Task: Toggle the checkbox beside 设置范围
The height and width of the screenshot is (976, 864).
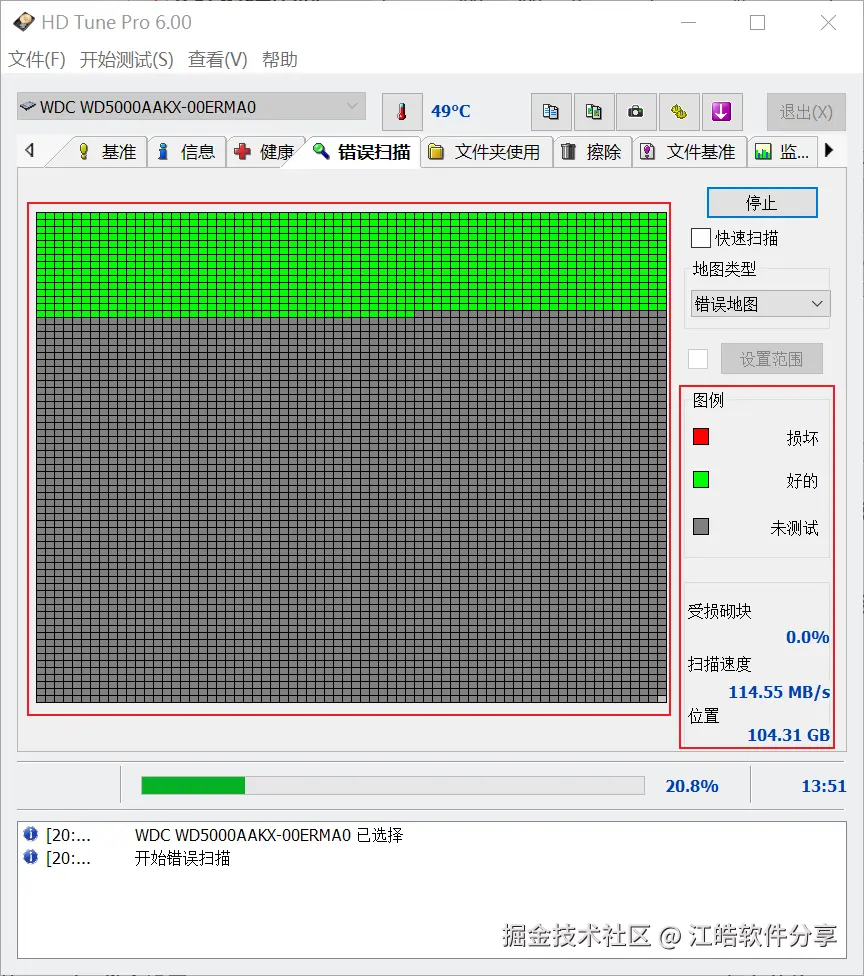Action: click(x=698, y=359)
